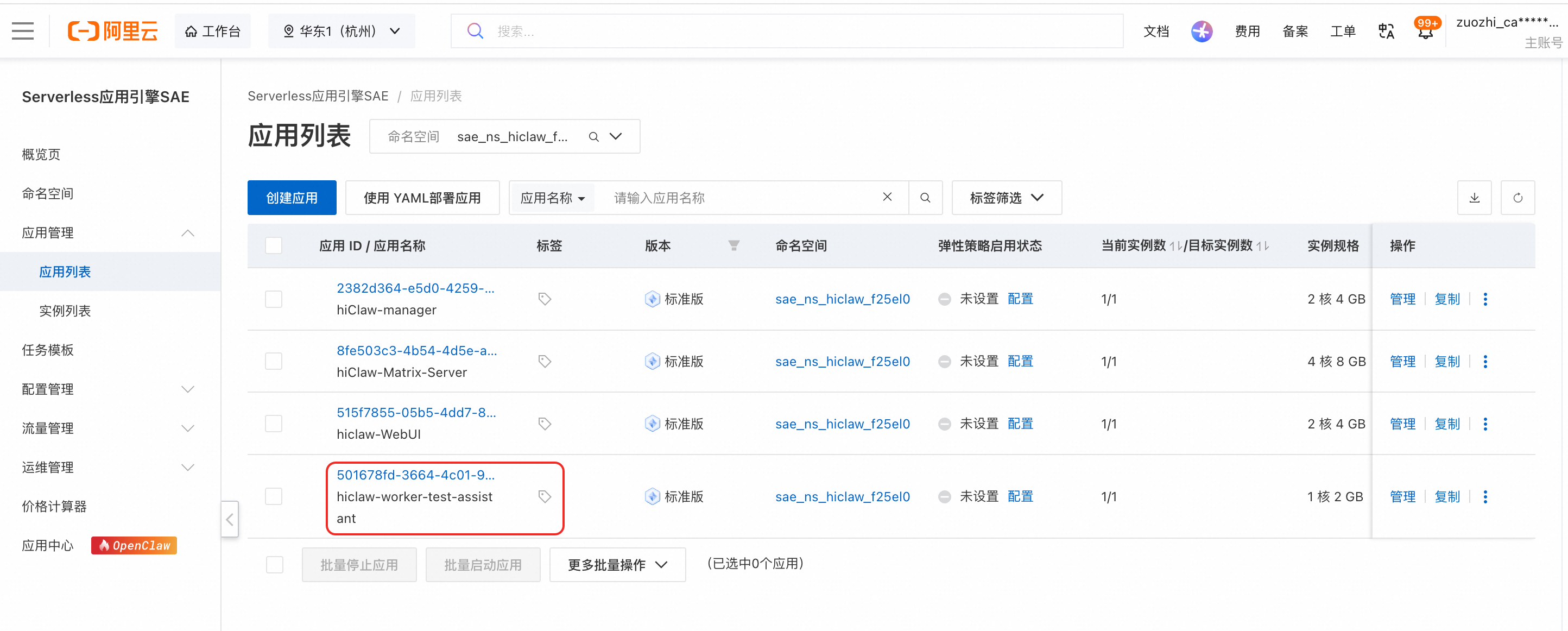
Task: Open more actions for hiClaw-manager row
Action: click(x=1485, y=299)
